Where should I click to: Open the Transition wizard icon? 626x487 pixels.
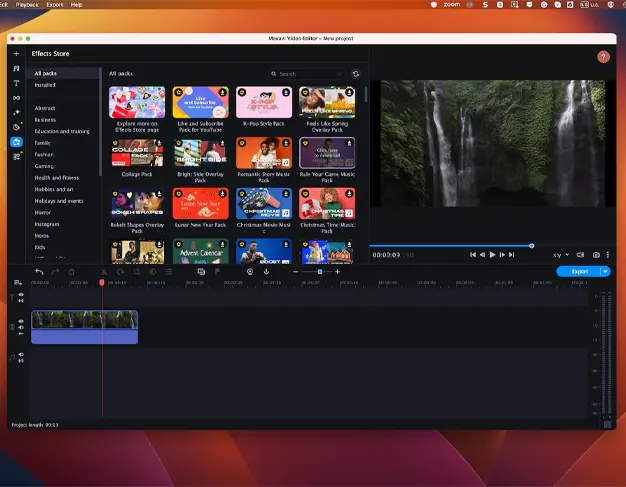tap(201, 272)
